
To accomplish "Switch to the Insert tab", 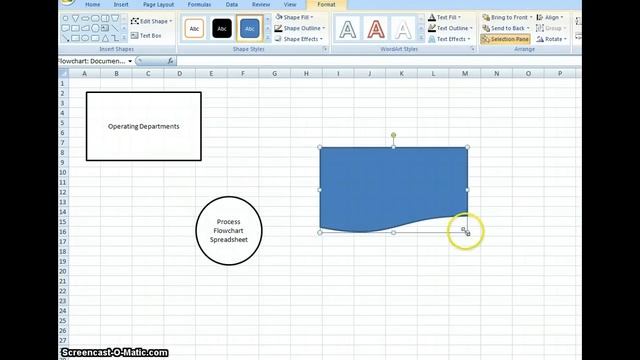I will [121, 4].
